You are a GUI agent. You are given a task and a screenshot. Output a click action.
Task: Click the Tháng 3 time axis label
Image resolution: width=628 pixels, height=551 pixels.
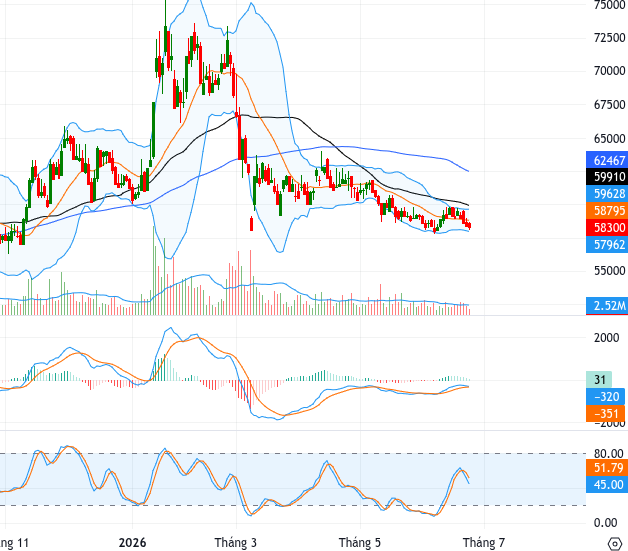[x=236, y=543]
